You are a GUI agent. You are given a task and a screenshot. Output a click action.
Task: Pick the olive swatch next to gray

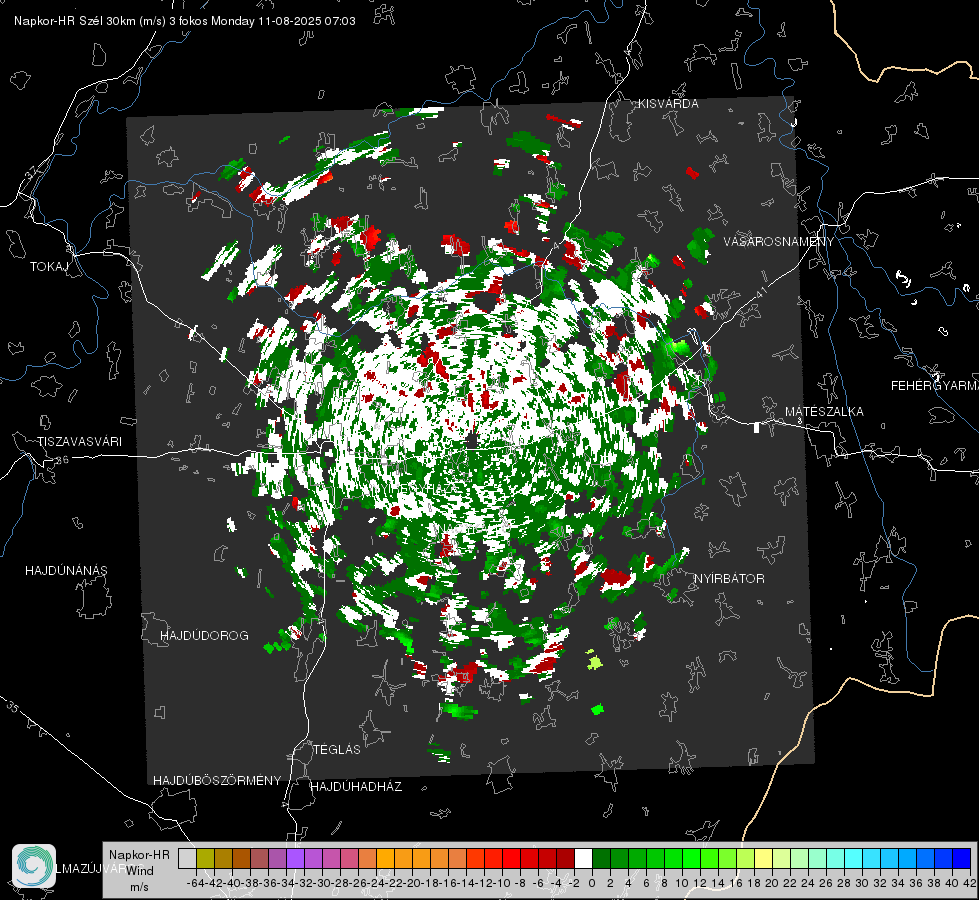[205, 858]
